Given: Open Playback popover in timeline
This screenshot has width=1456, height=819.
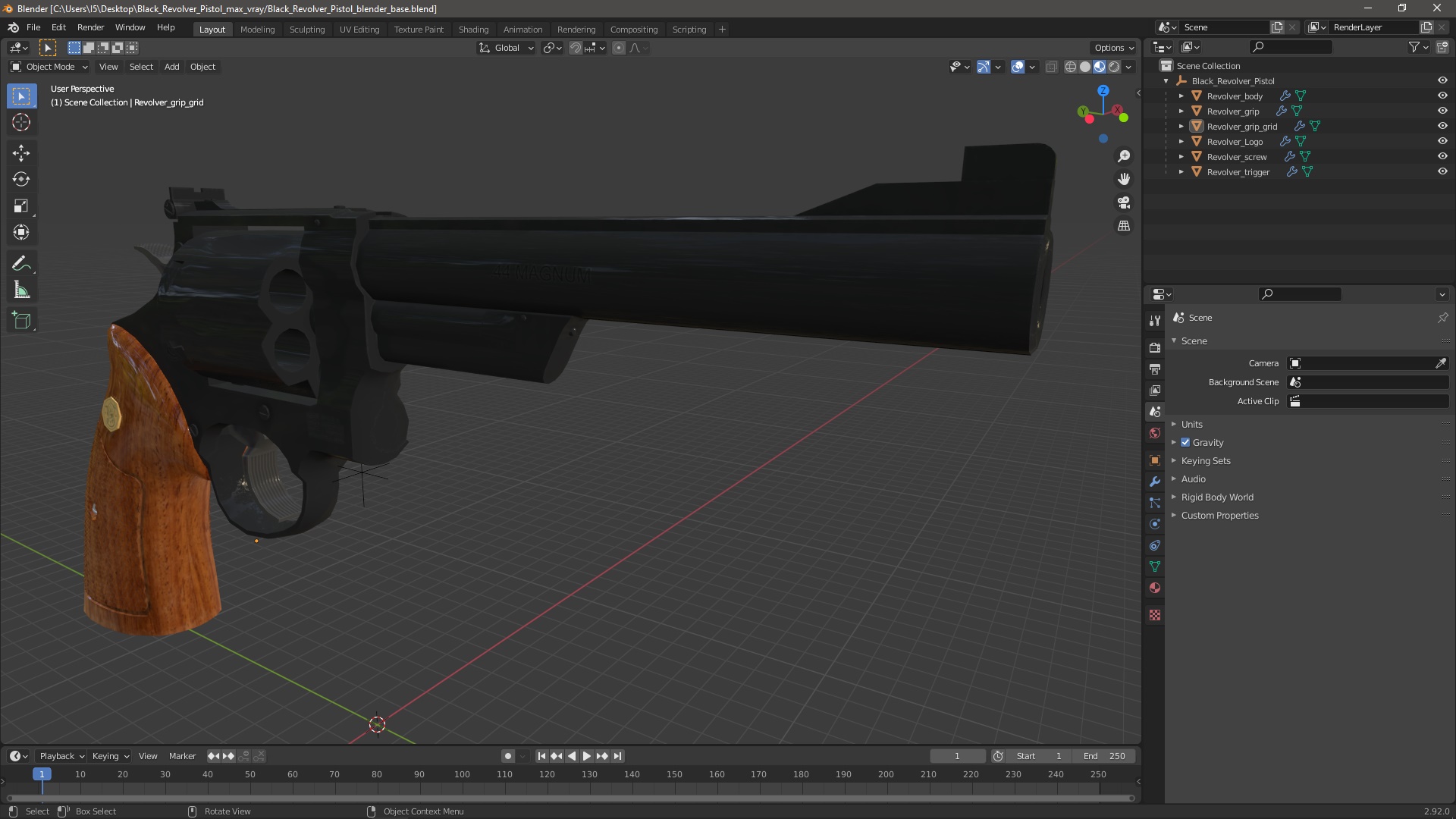Looking at the screenshot, I should (61, 756).
